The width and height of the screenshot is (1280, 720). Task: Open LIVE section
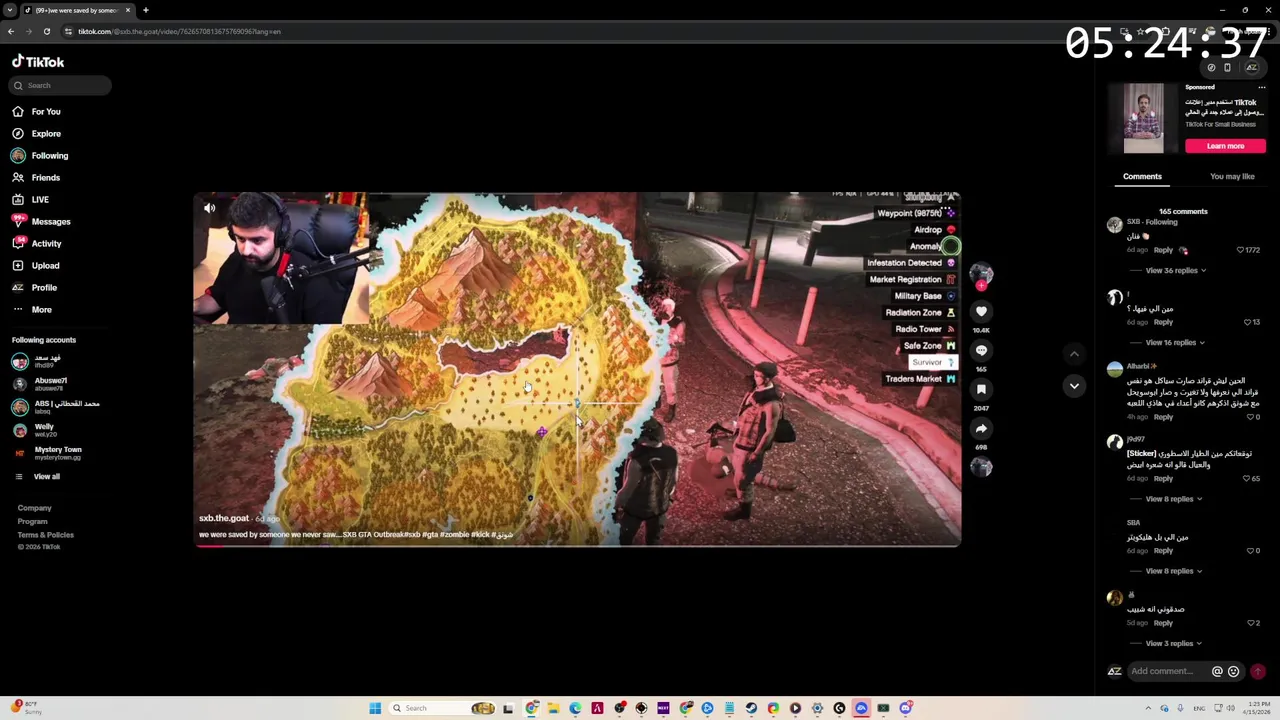[x=30, y=199]
